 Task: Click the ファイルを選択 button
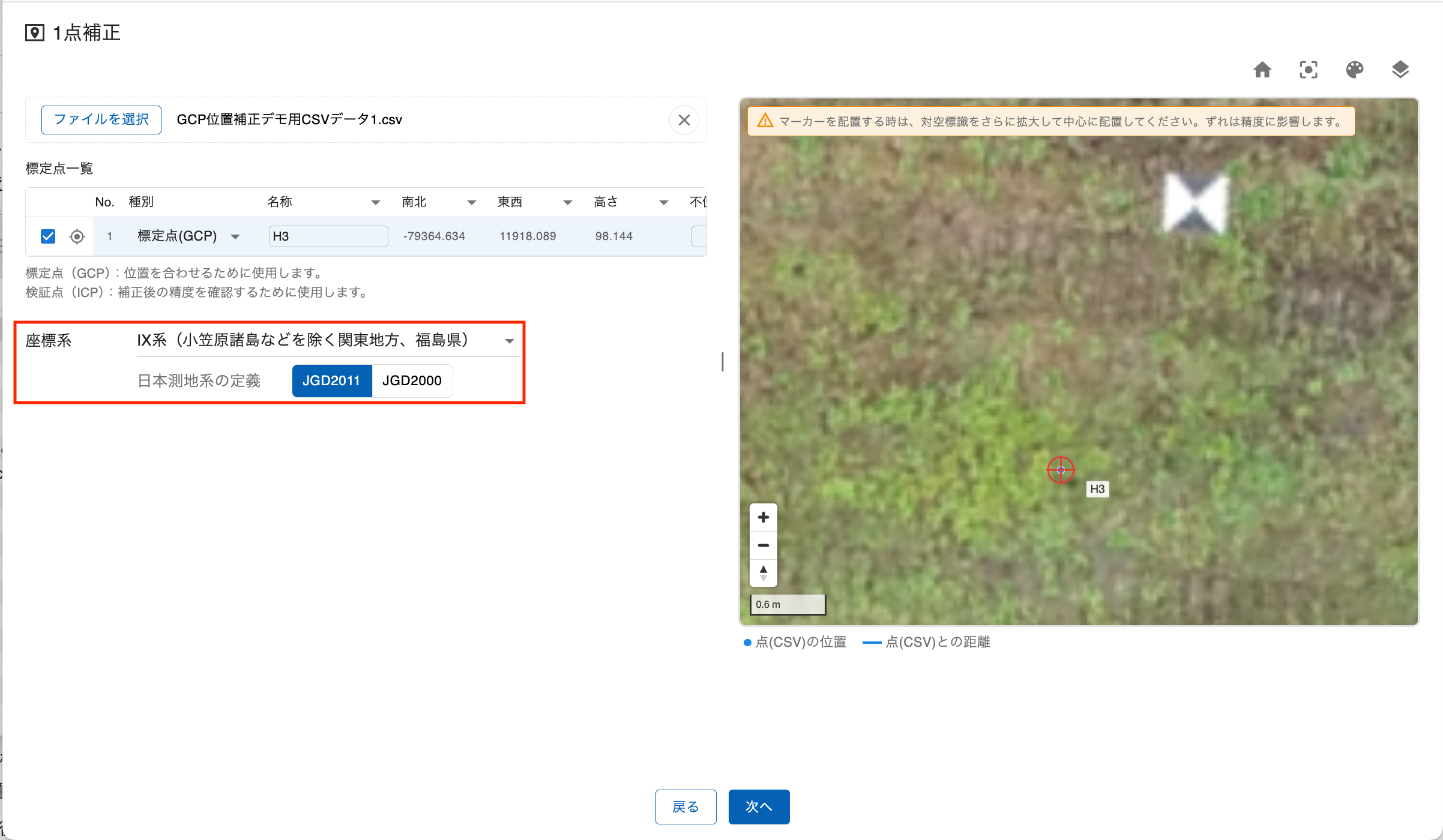click(x=101, y=119)
